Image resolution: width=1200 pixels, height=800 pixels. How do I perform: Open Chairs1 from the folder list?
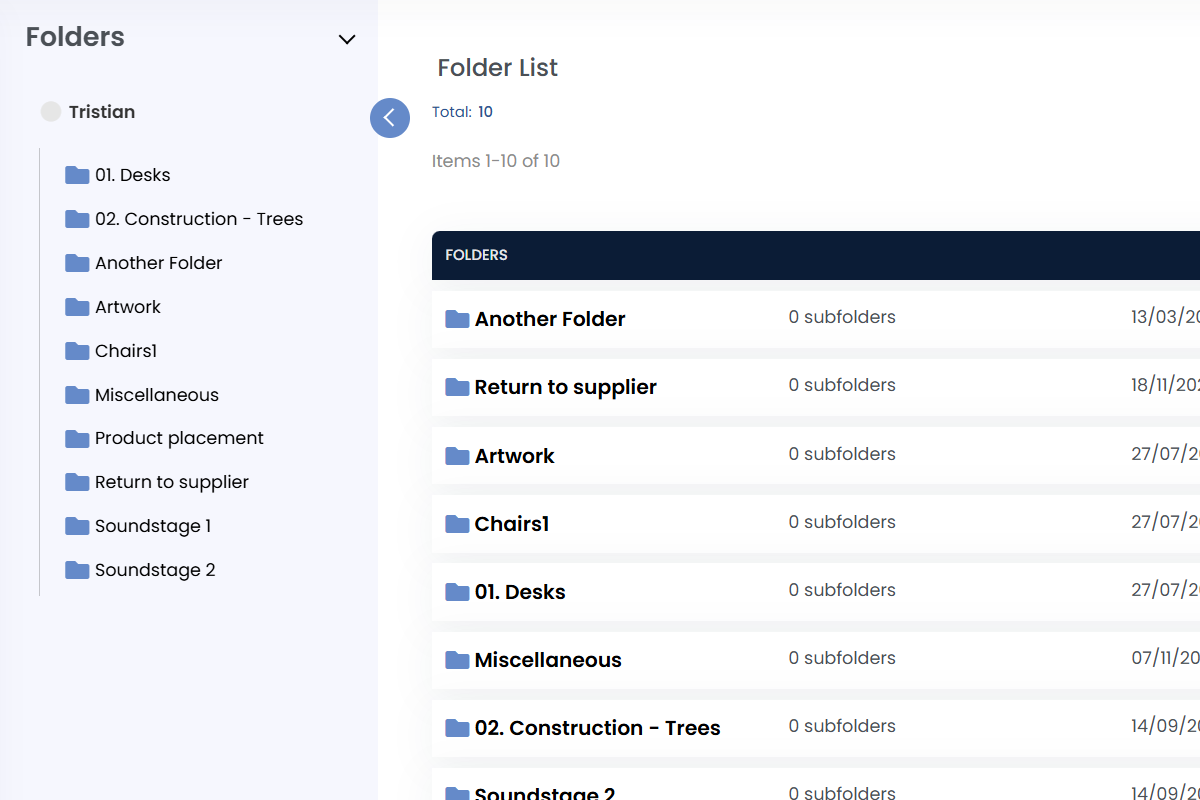[x=512, y=524]
